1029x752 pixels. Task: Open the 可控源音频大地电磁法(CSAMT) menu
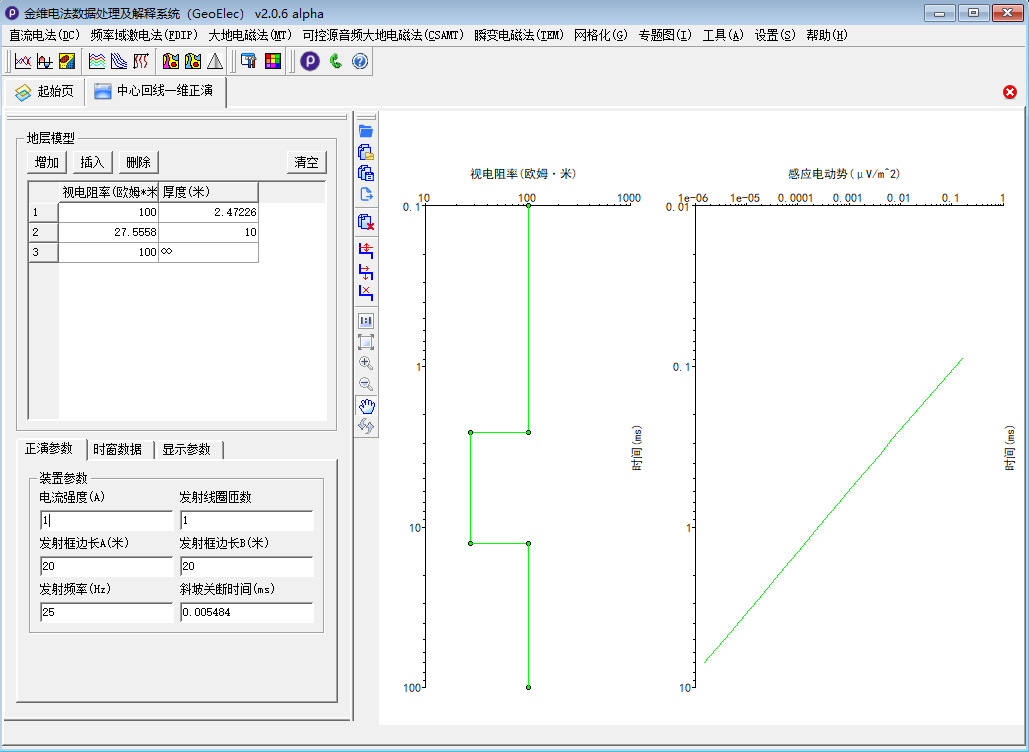[x=383, y=35]
